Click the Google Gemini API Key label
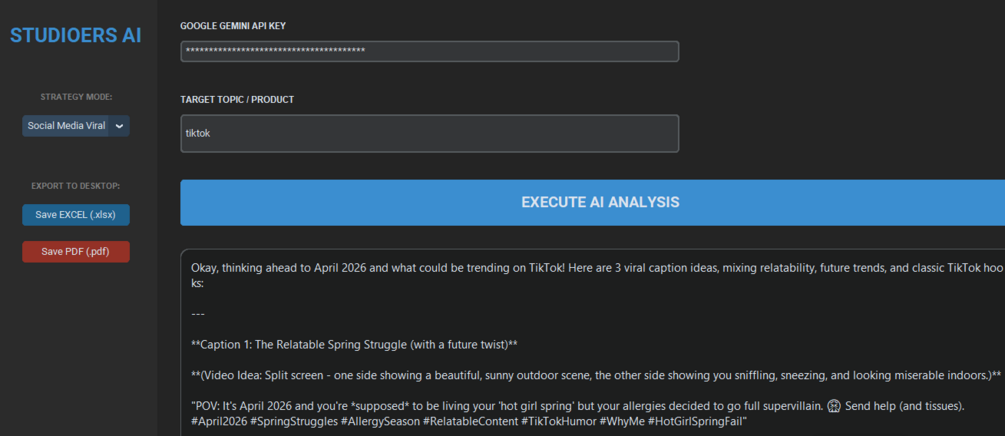The height and width of the screenshot is (436, 1005). click(x=232, y=25)
